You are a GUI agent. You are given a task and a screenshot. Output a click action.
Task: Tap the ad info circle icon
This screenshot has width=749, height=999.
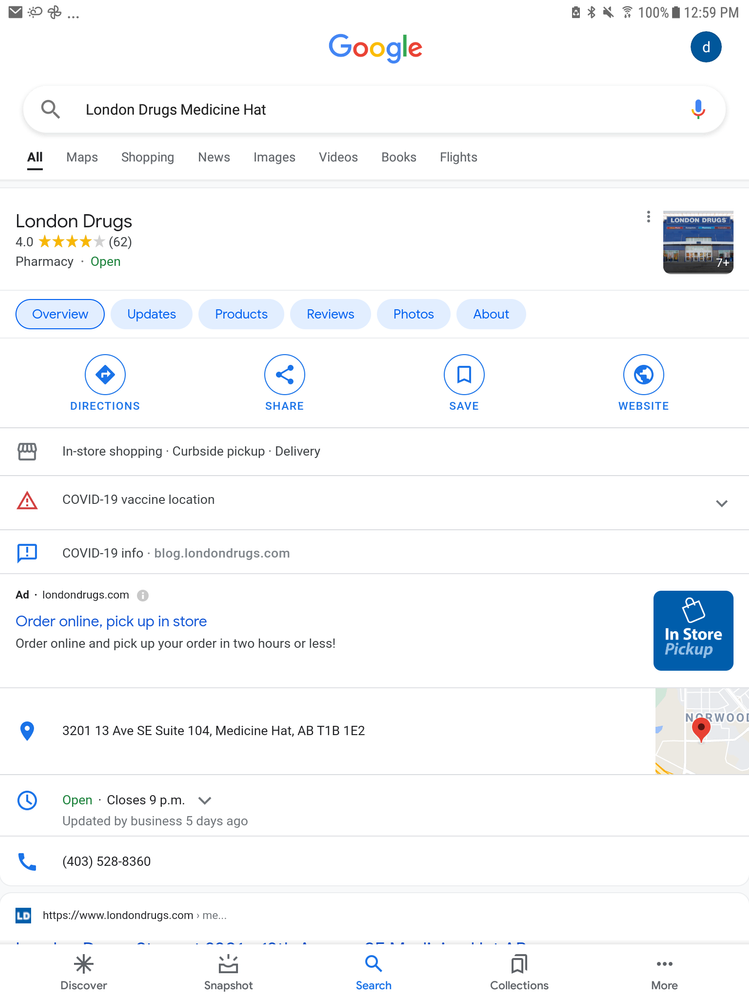143,595
